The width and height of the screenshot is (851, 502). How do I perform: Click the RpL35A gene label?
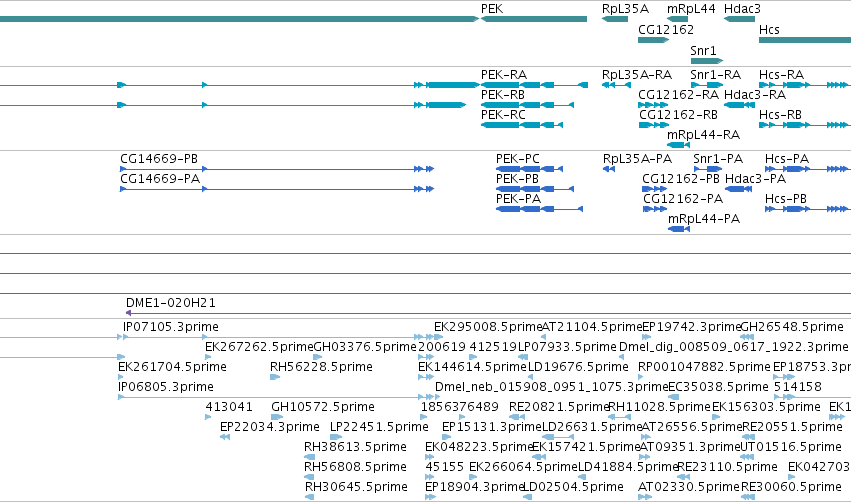[x=625, y=9]
